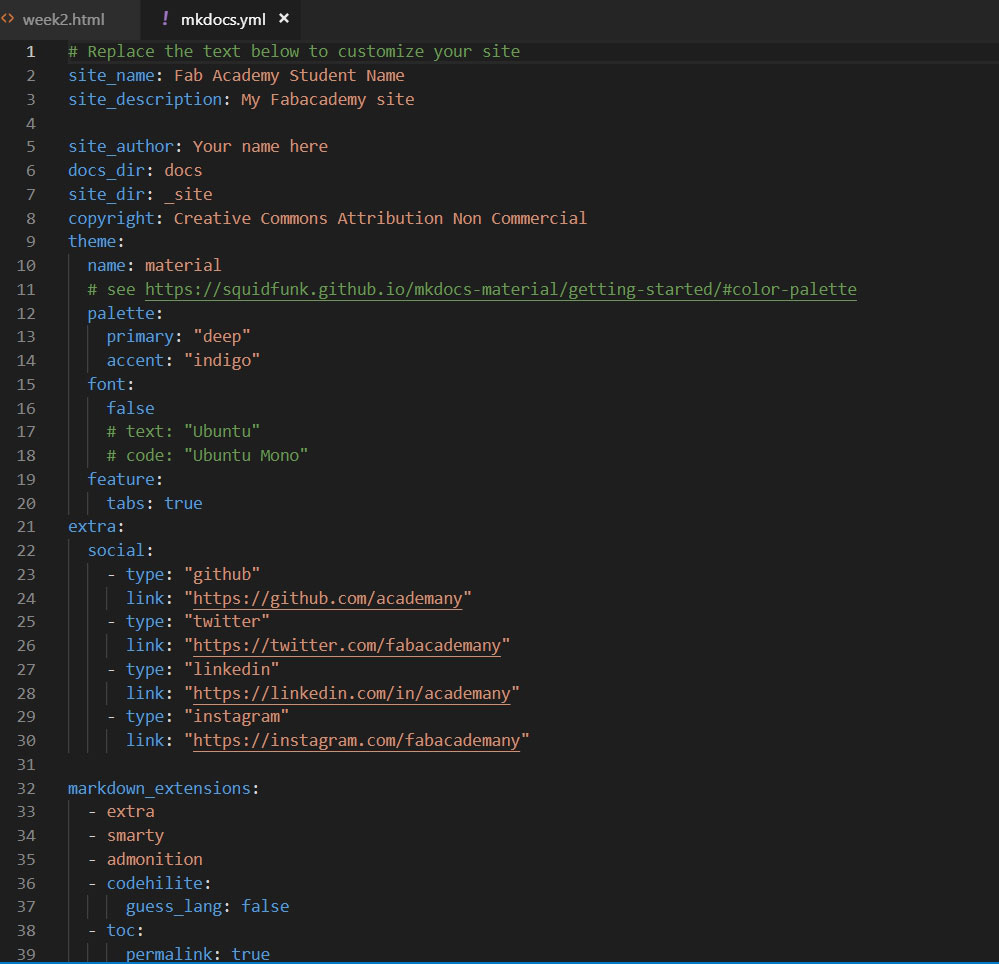999x964 pixels.
Task: Click the value 'Your name here'
Action: coord(260,147)
